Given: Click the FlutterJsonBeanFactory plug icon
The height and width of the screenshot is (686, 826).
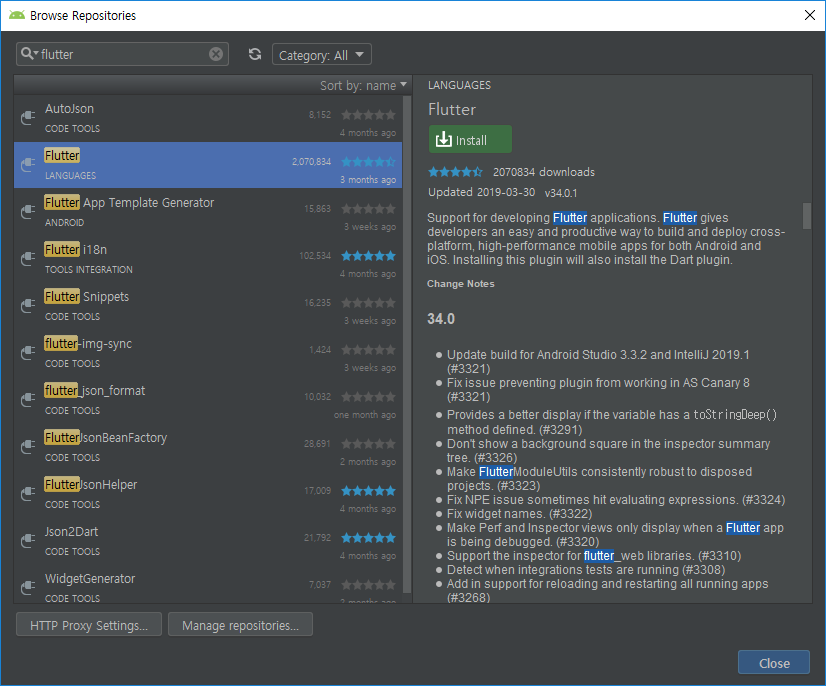Looking at the screenshot, I should 27,447.
